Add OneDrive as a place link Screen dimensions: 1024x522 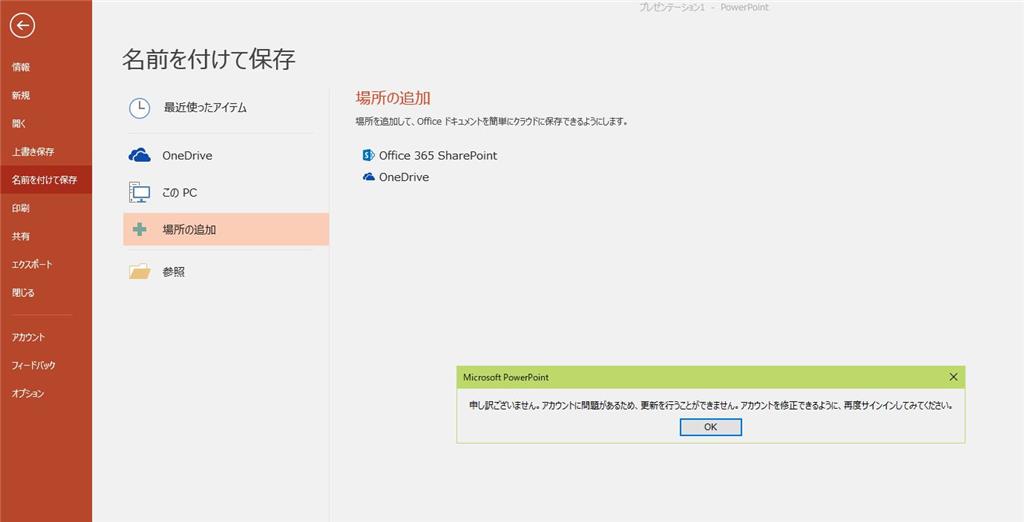[x=404, y=177]
